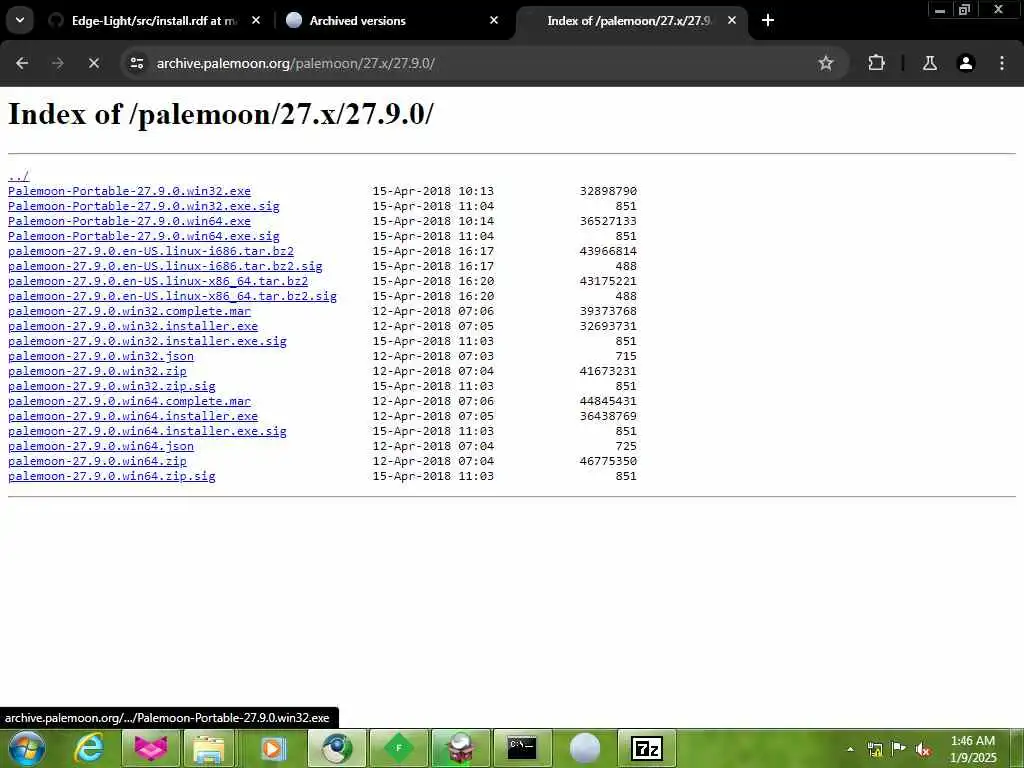Open the Extensions puzzle icon
The height and width of the screenshot is (768, 1024).
click(876, 63)
